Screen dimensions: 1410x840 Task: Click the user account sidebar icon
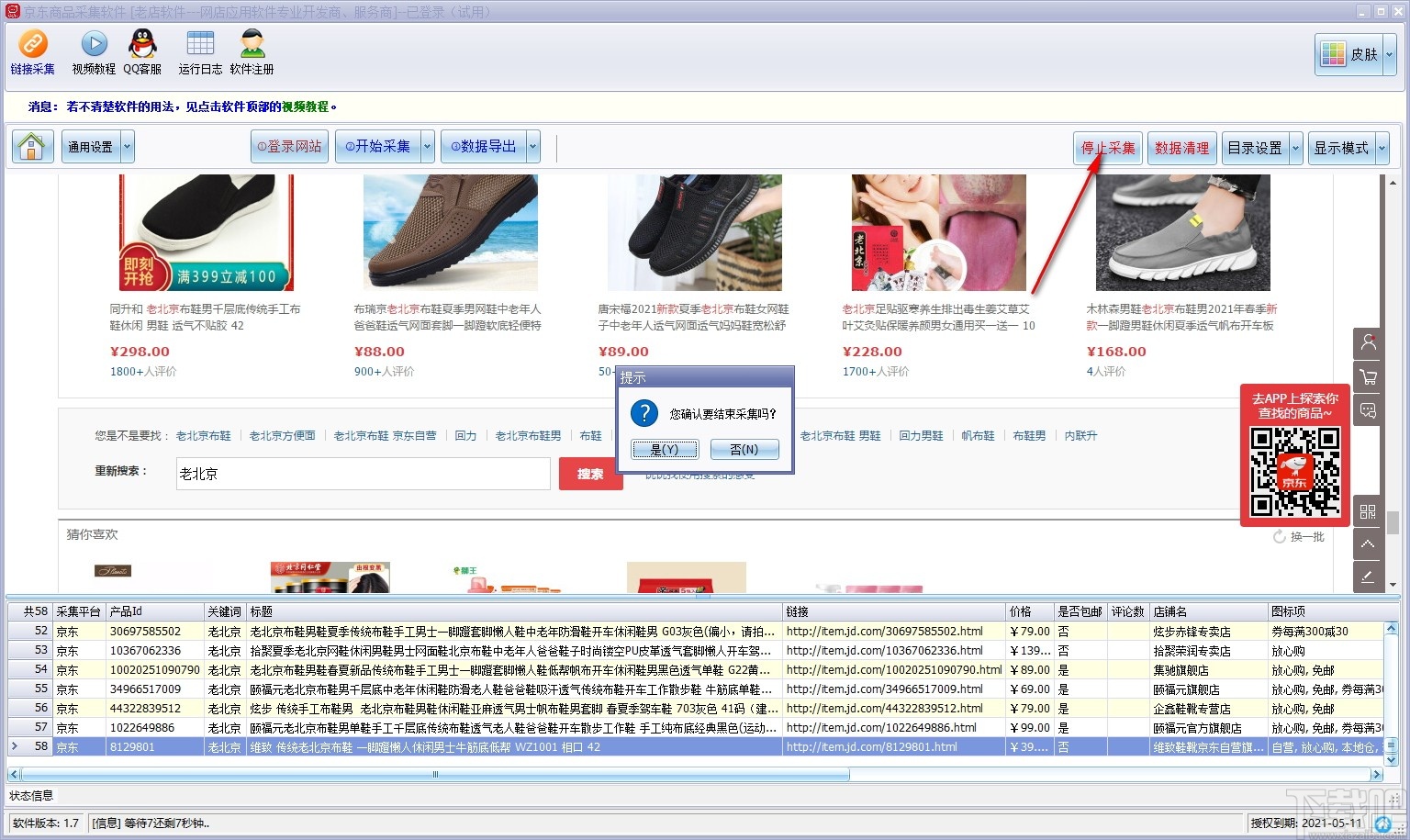point(1368,343)
